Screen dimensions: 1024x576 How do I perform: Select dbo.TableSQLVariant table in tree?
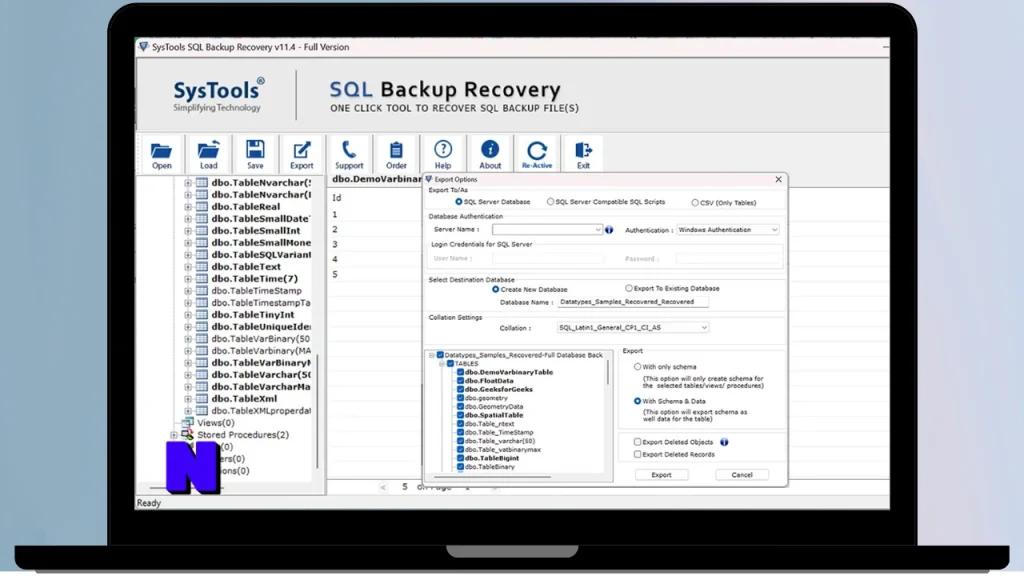pyautogui.click(x=261, y=255)
